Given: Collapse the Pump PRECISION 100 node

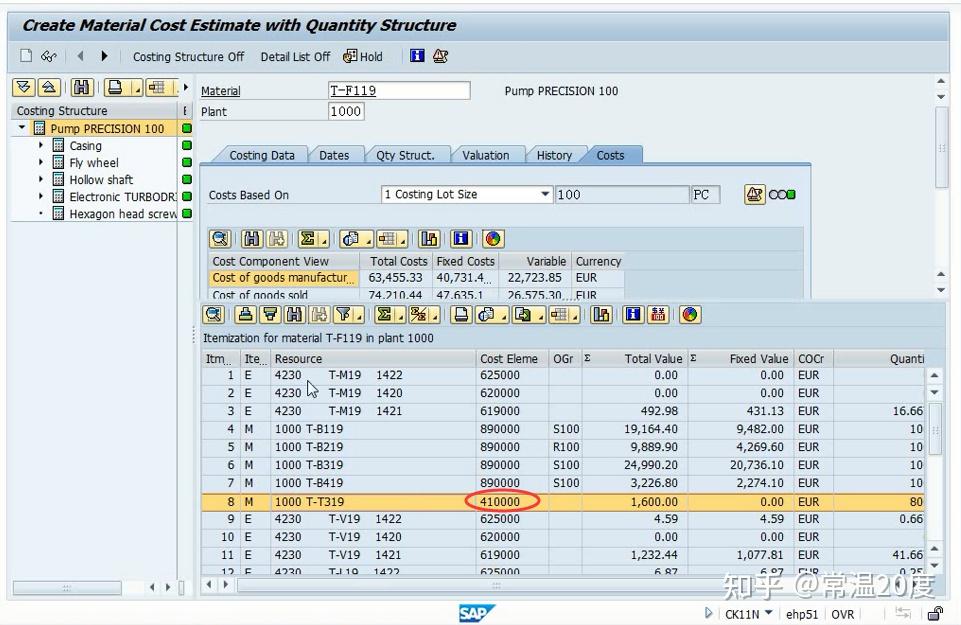Looking at the screenshot, I should 22,128.
